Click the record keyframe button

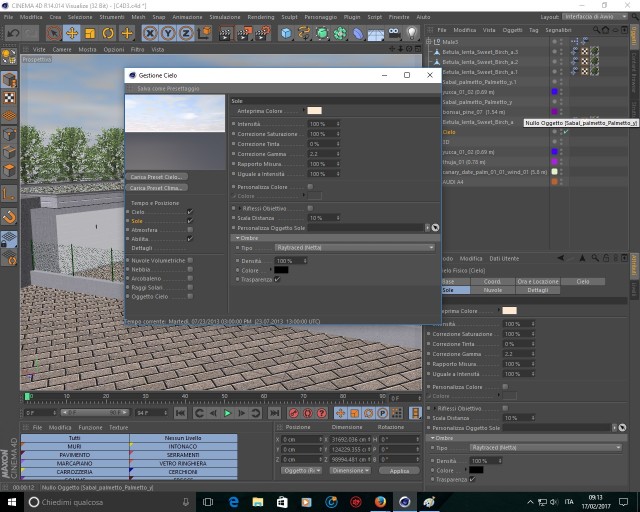pyautogui.click(x=293, y=413)
